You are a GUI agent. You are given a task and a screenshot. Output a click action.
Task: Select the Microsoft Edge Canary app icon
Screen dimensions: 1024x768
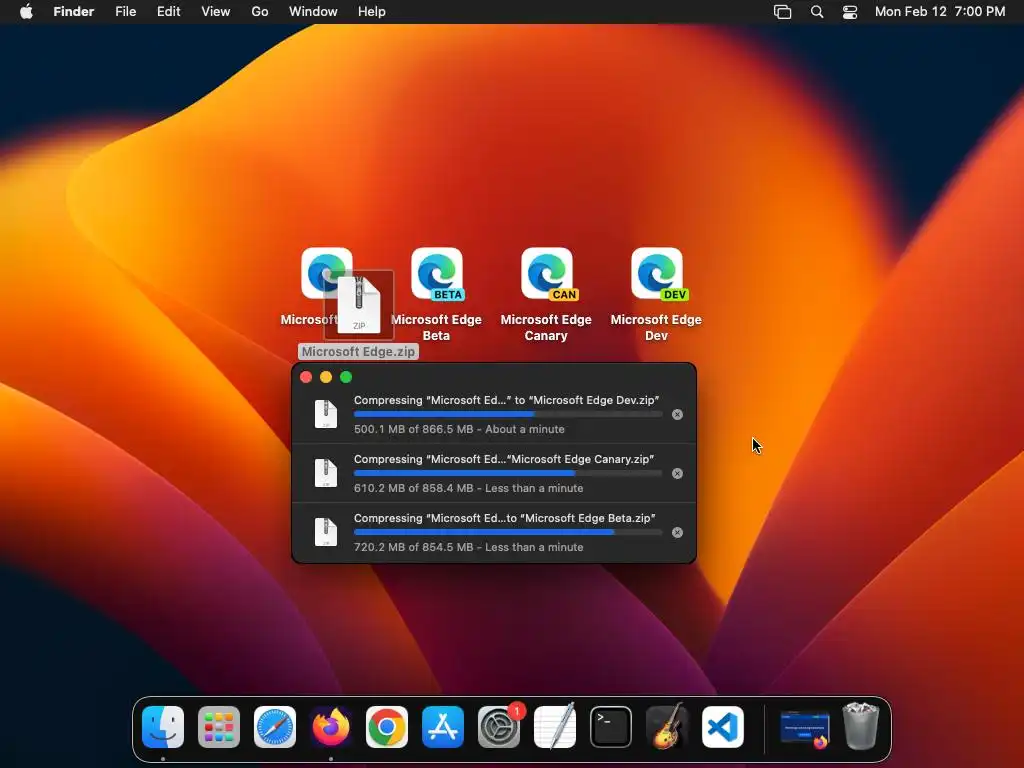[547, 273]
